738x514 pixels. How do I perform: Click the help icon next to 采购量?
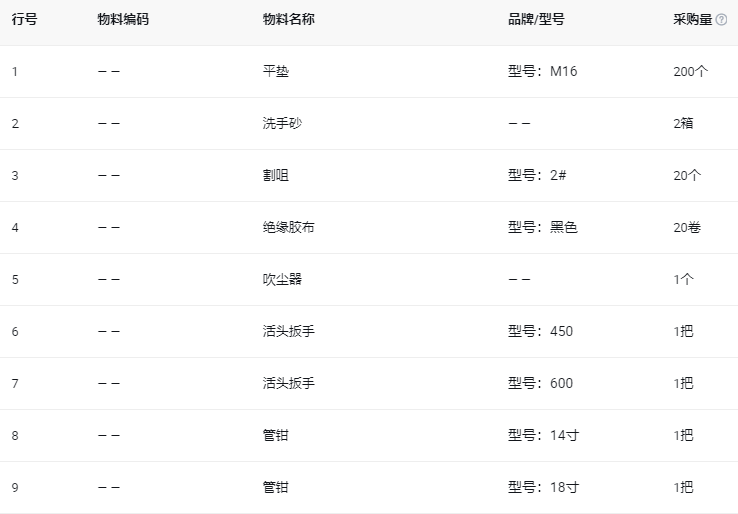point(722,20)
